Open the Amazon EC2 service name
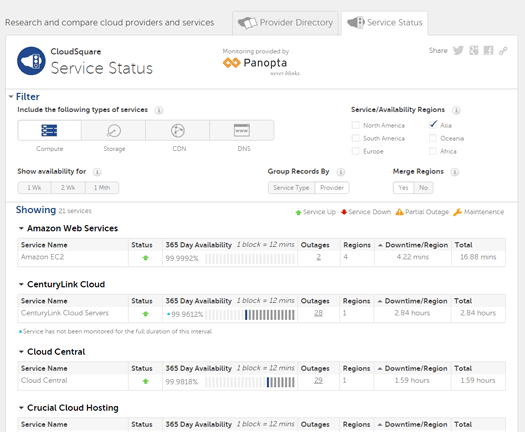 pos(42,257)
